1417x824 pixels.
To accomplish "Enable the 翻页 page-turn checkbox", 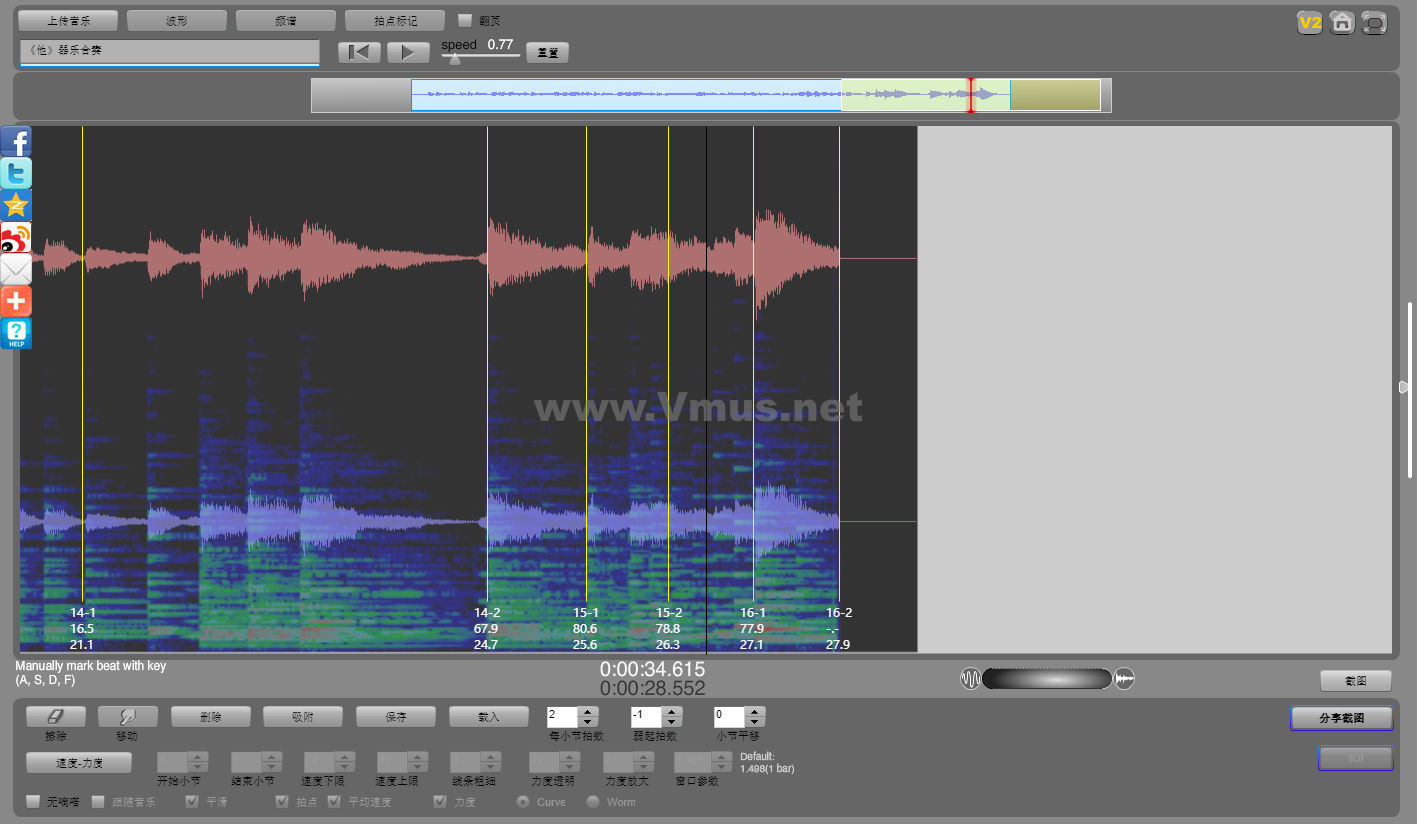I will 465,20.
